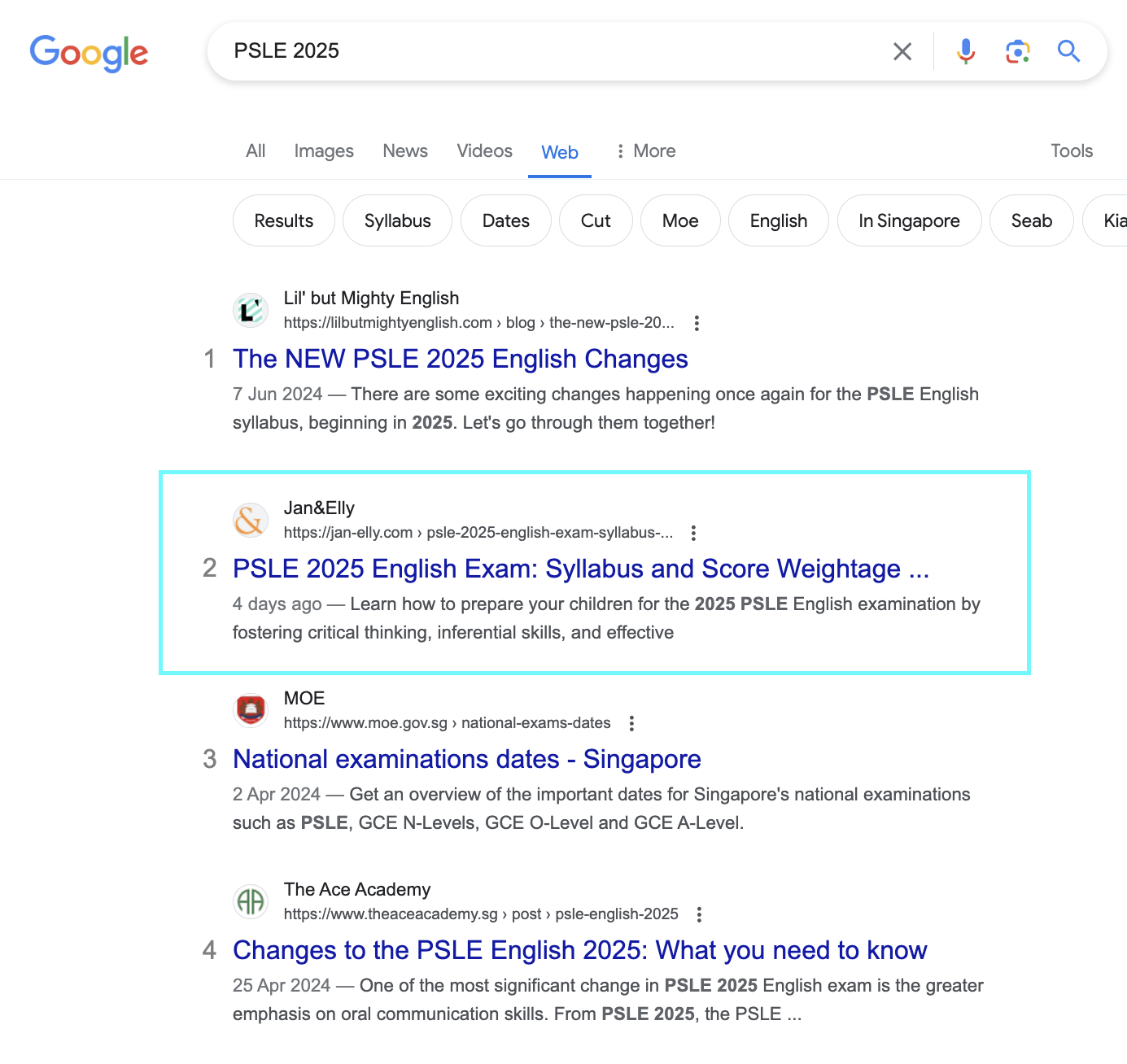Select the Syllabus filter chip
The height and width of the screenshot is (1064, 1127).
(397, 220)
